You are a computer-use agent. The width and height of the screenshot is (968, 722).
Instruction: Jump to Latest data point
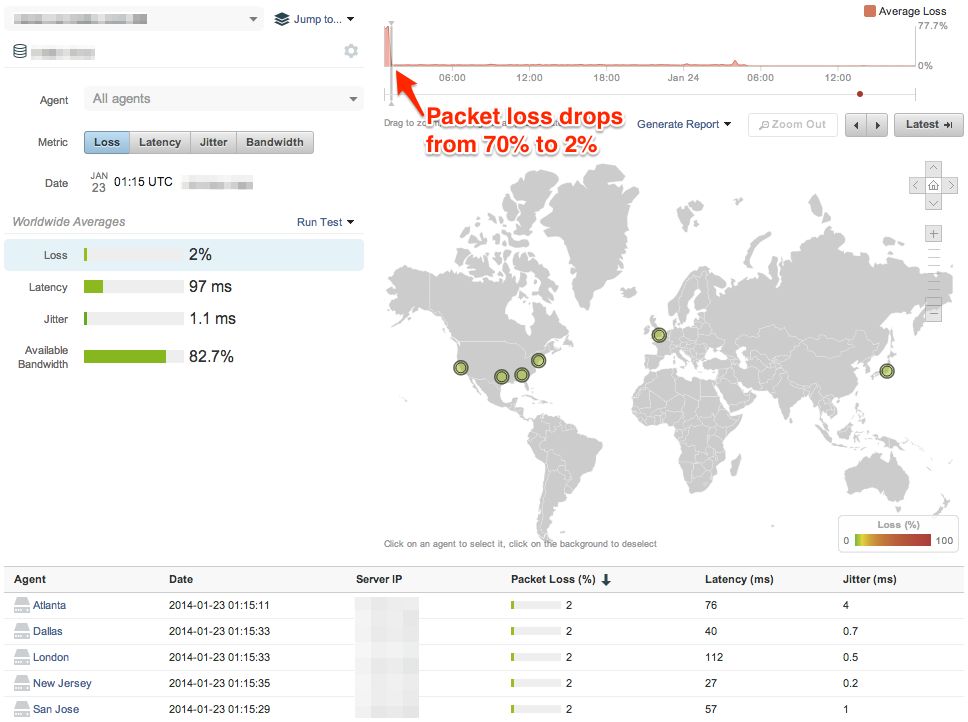928,124
